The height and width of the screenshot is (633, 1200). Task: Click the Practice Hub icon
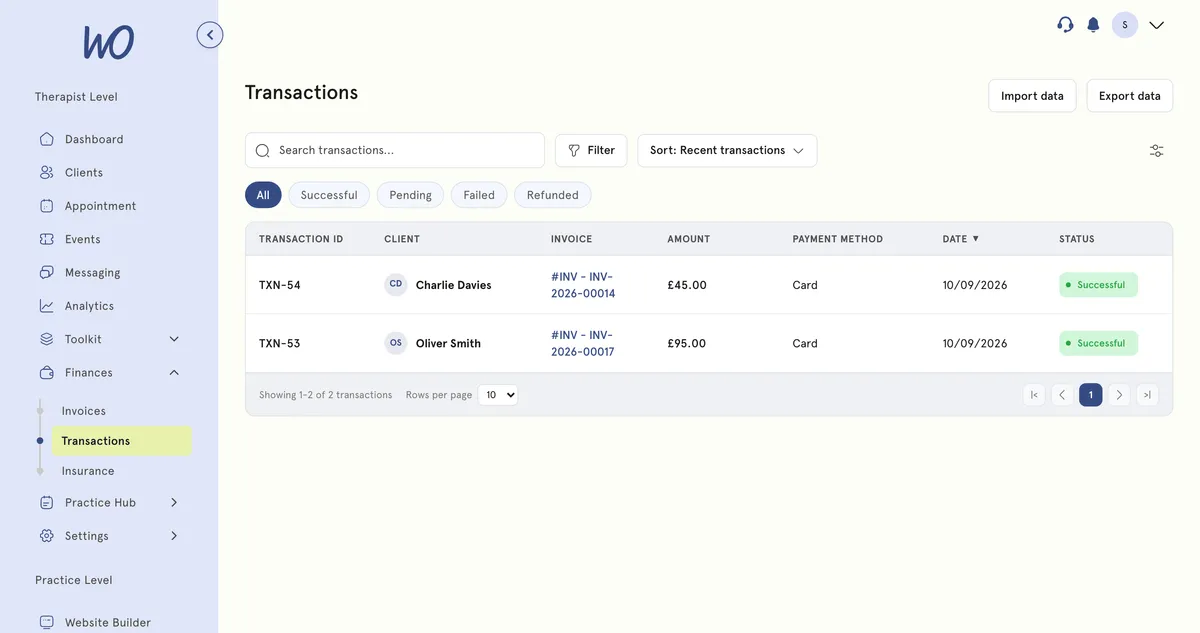coord(47,502)
